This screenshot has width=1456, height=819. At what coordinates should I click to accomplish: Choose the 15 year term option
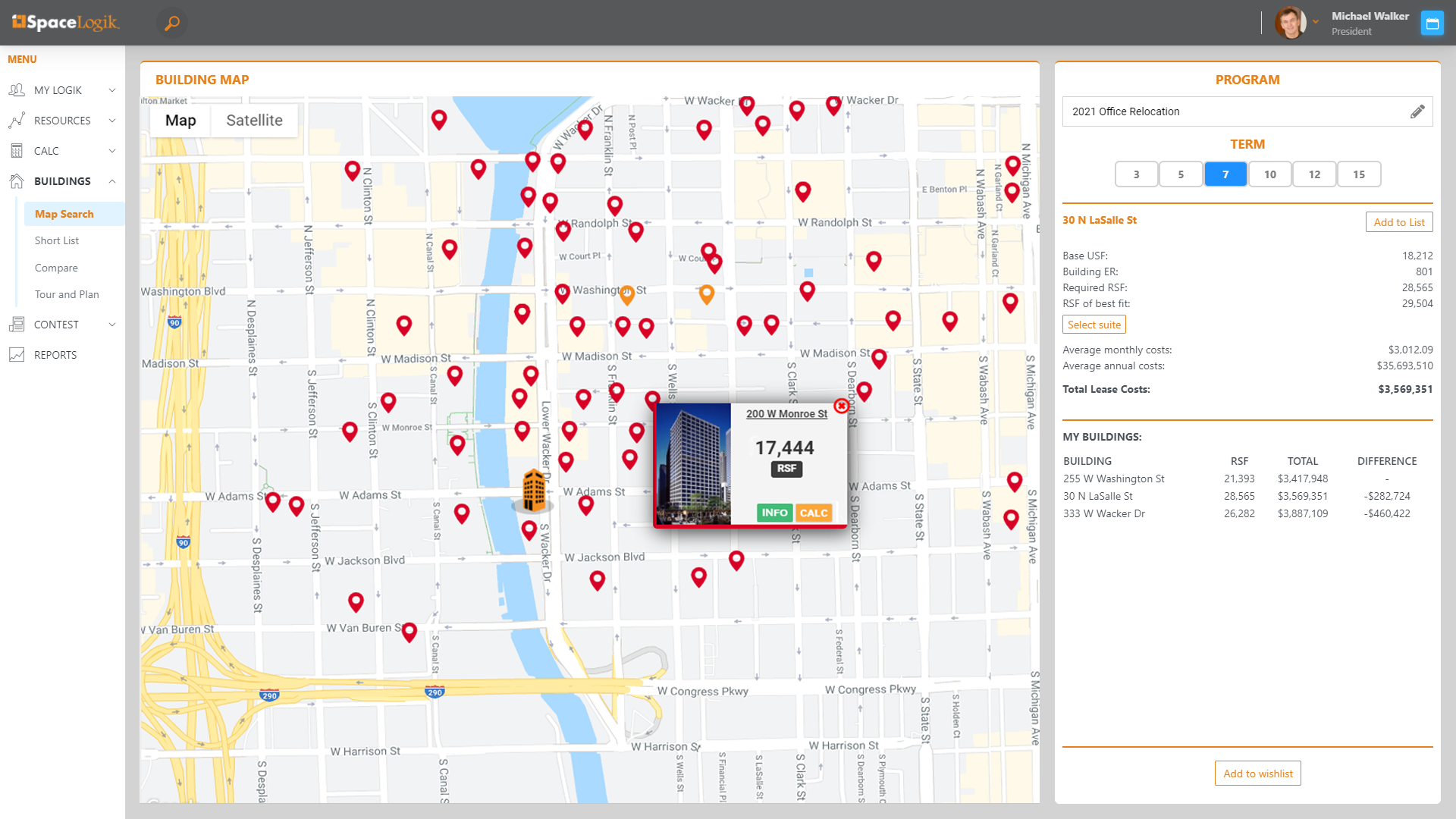(1358, 174)
